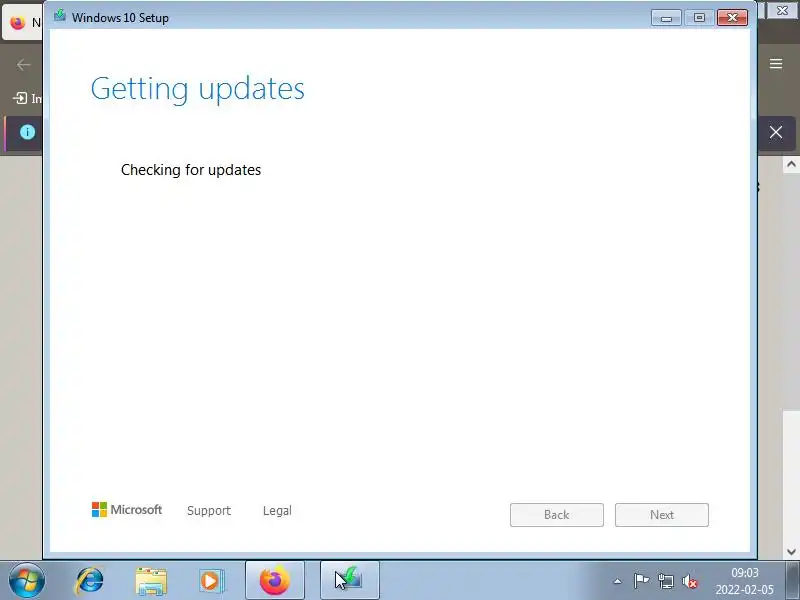Click the Windows 10 Setup title bar icon
800x600 pixels.
tap(60, 15)
